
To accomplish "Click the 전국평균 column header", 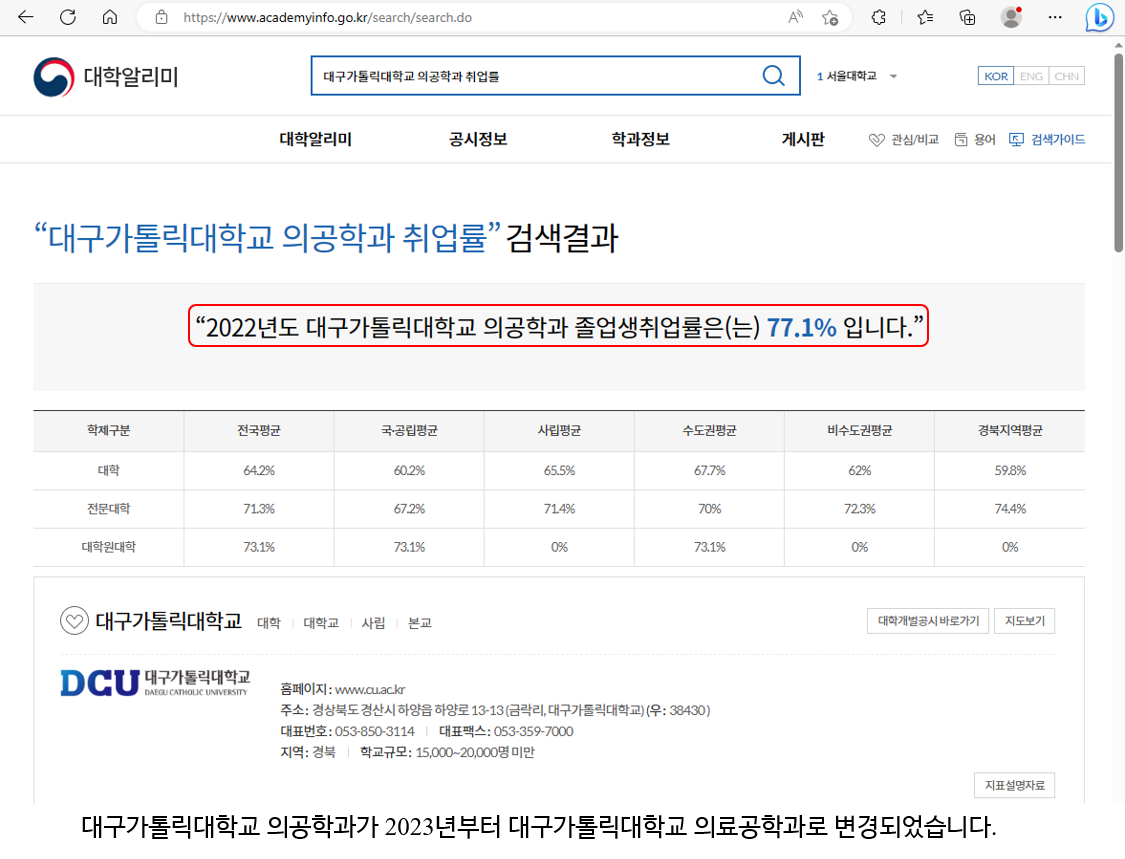I will coord(259,431).
